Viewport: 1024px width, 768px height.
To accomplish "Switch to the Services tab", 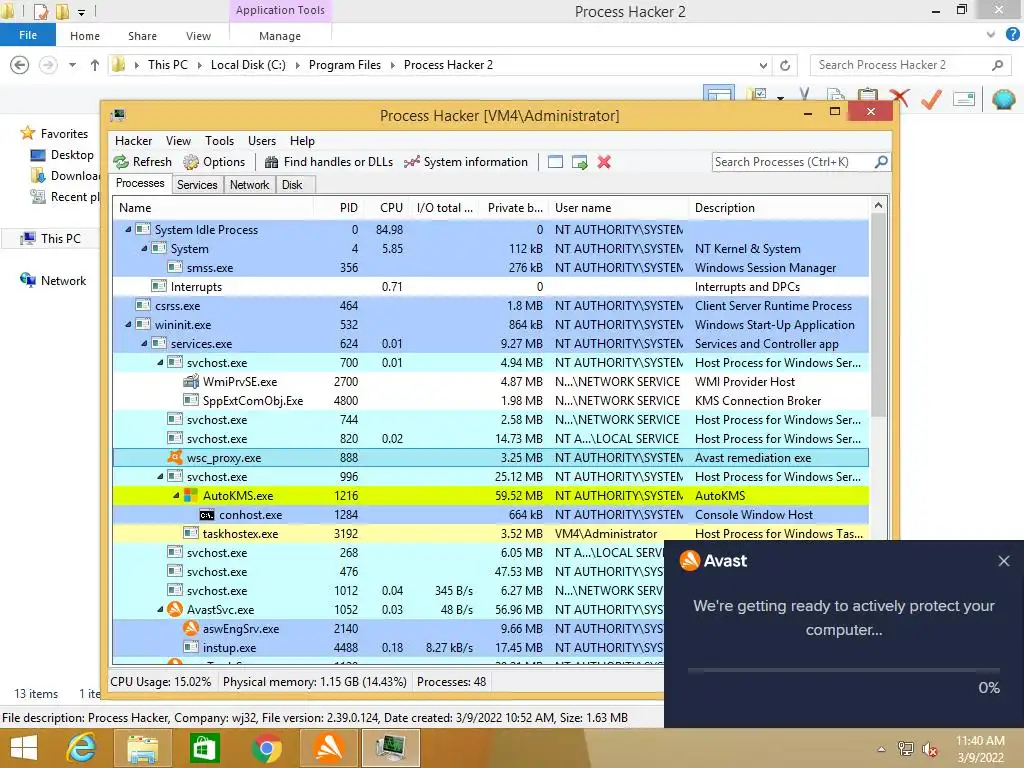I will pyautogui.click(x=197, y=185).
